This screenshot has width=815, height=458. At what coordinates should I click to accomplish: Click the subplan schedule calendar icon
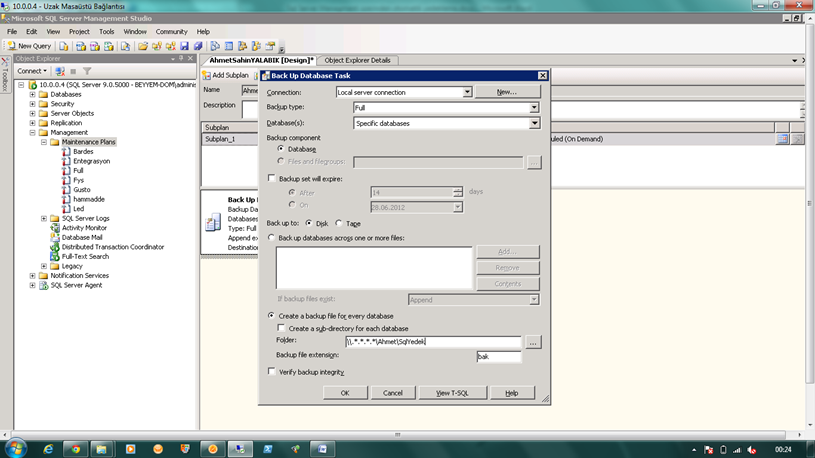tap(782, 139)
